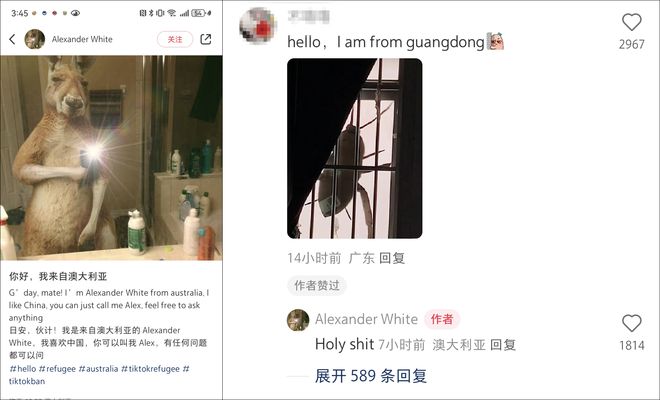Tap the back arrow icon
The height and width of the screenshot is (400, 660).
click(12, 39)
